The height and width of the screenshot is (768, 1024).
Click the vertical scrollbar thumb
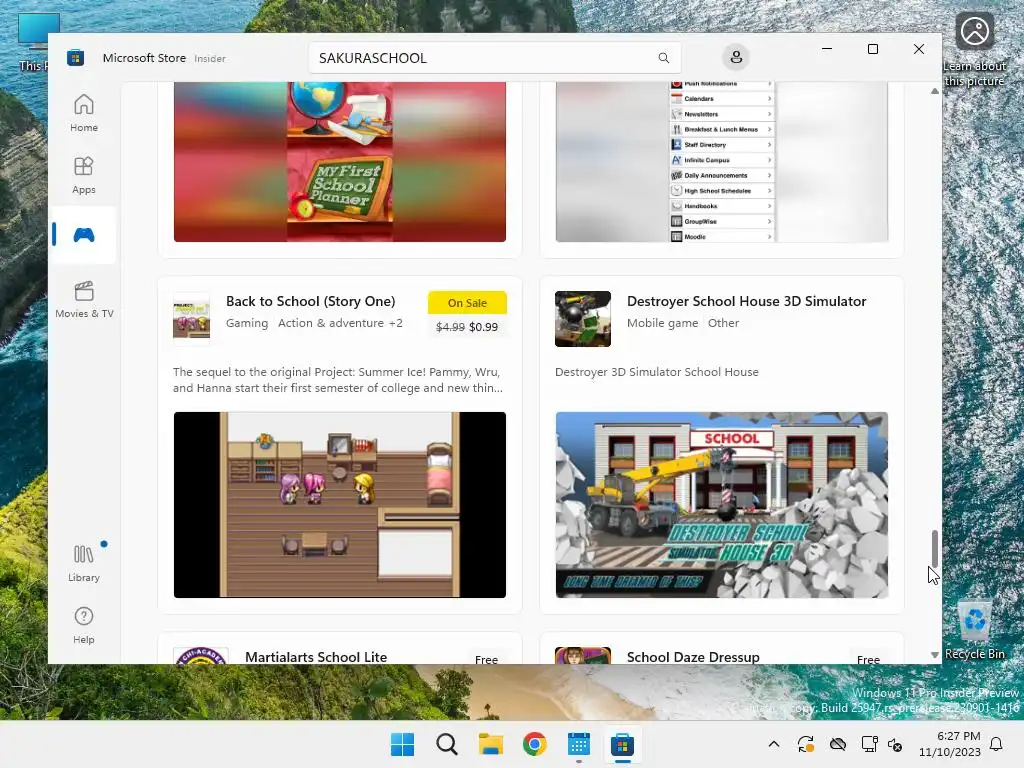click(935, 549)
